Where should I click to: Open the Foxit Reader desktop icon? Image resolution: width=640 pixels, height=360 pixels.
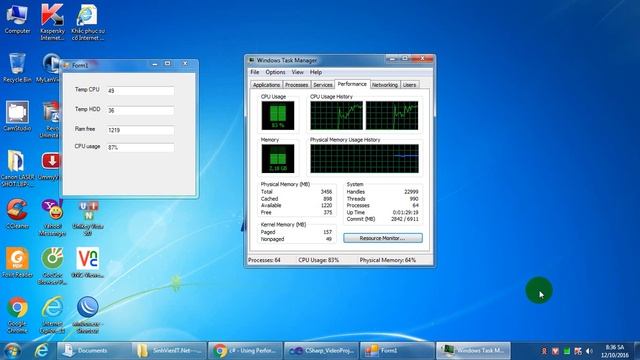17,262
